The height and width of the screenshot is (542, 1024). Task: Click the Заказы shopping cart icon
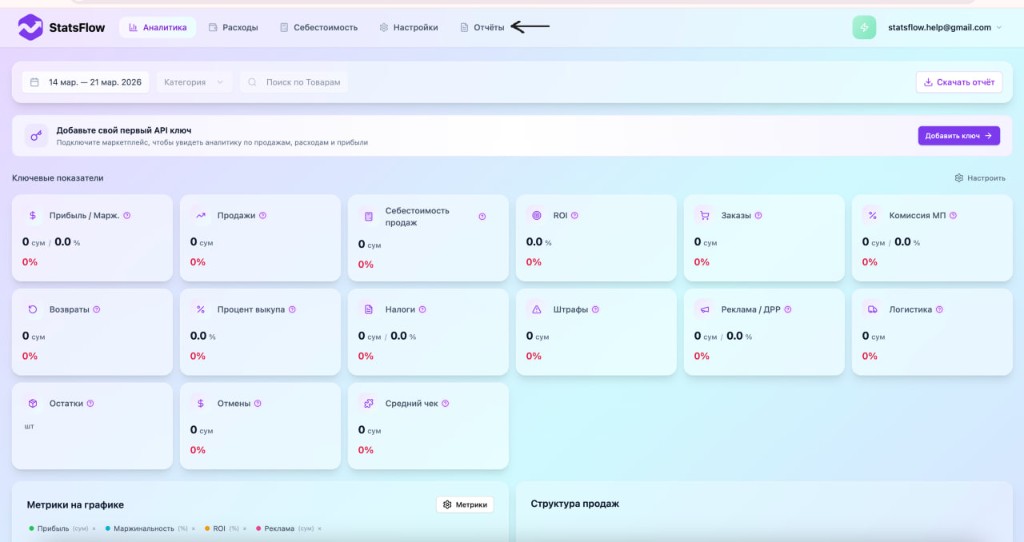click(705, 215)
